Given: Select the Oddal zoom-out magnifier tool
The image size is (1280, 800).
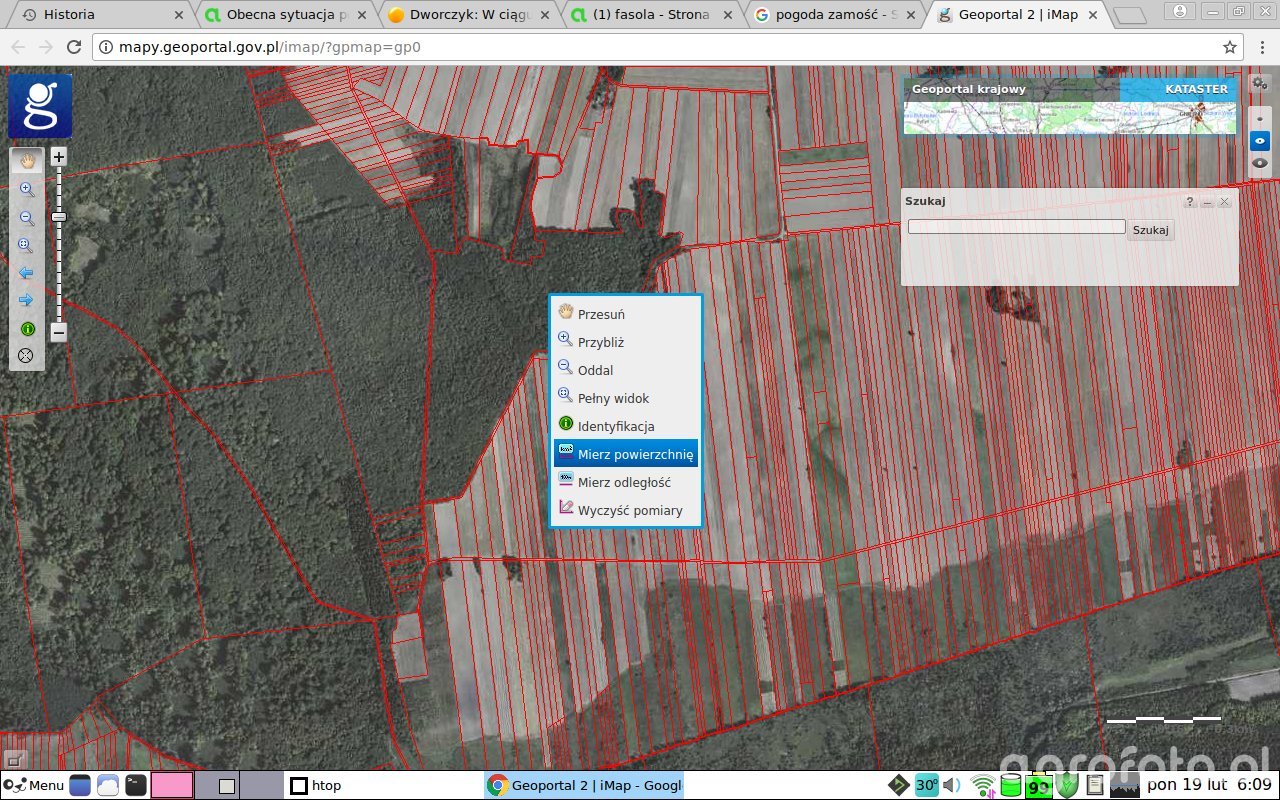Looking at the screenshot, I should pyautogui.click(x=27, y=217).
